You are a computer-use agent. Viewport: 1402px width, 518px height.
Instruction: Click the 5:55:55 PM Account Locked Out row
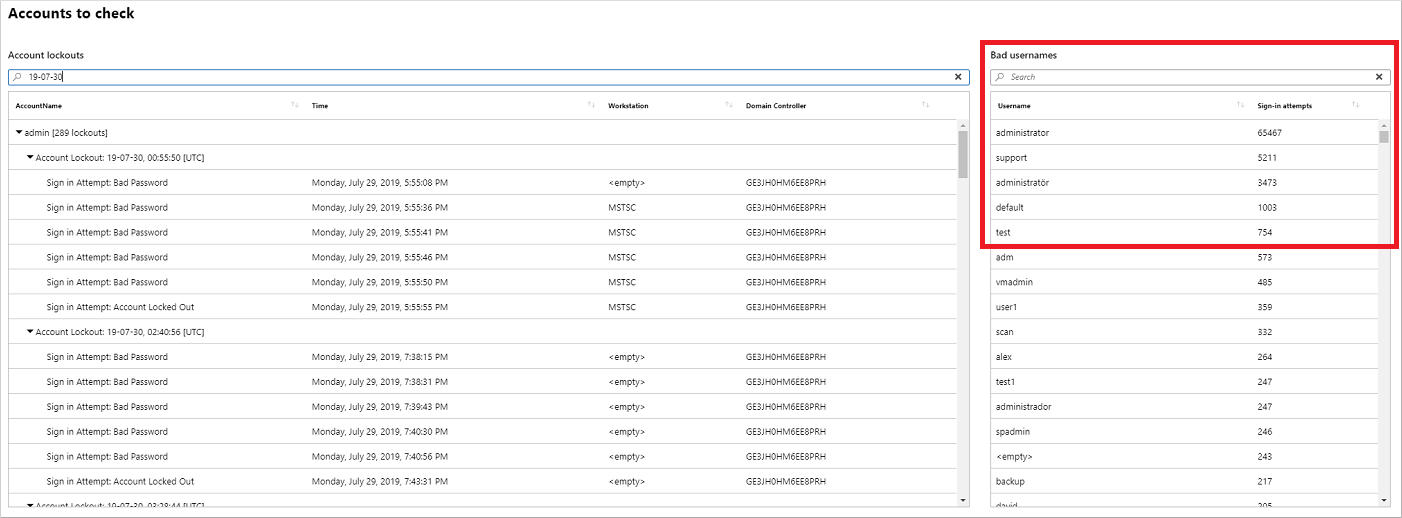point(483,307)
